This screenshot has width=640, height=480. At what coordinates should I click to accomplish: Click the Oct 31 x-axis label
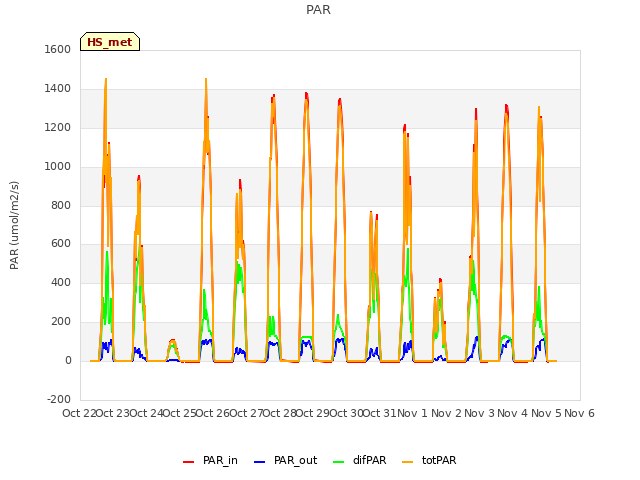click(380, 413)
